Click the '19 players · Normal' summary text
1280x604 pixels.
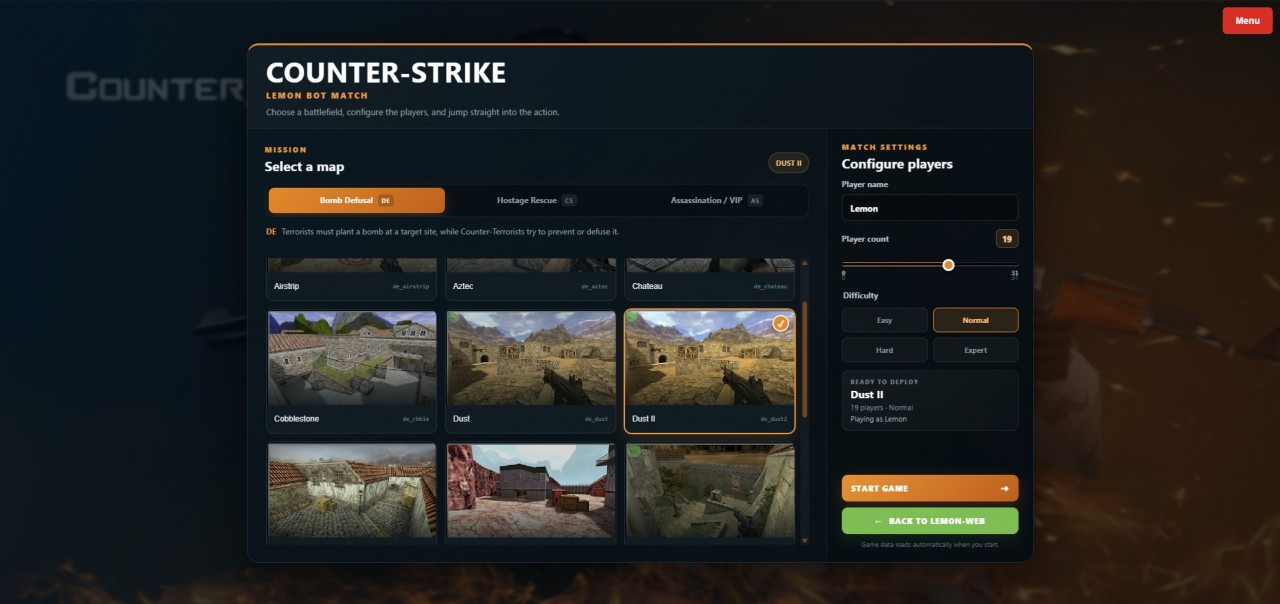coord(882,408)
